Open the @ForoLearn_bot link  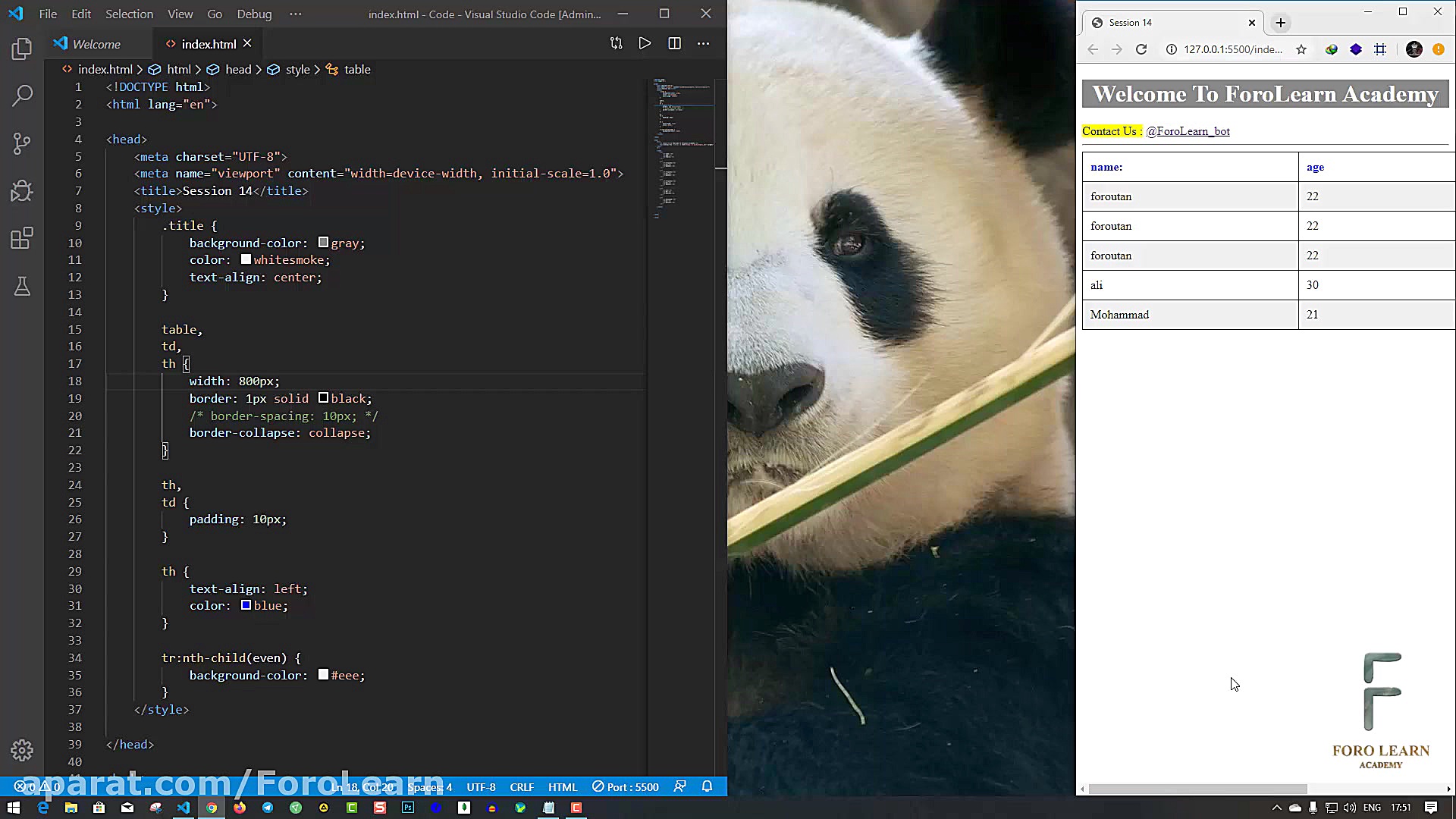coord(1188,131)
